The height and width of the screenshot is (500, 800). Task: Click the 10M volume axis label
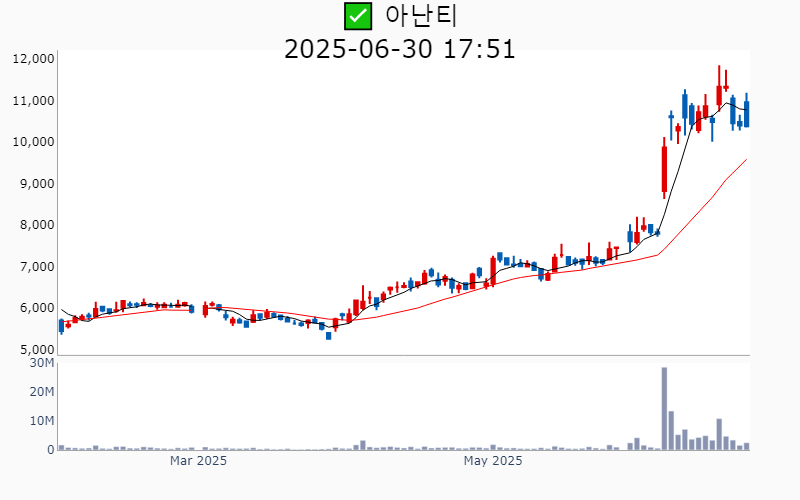[x=42, y=421]
